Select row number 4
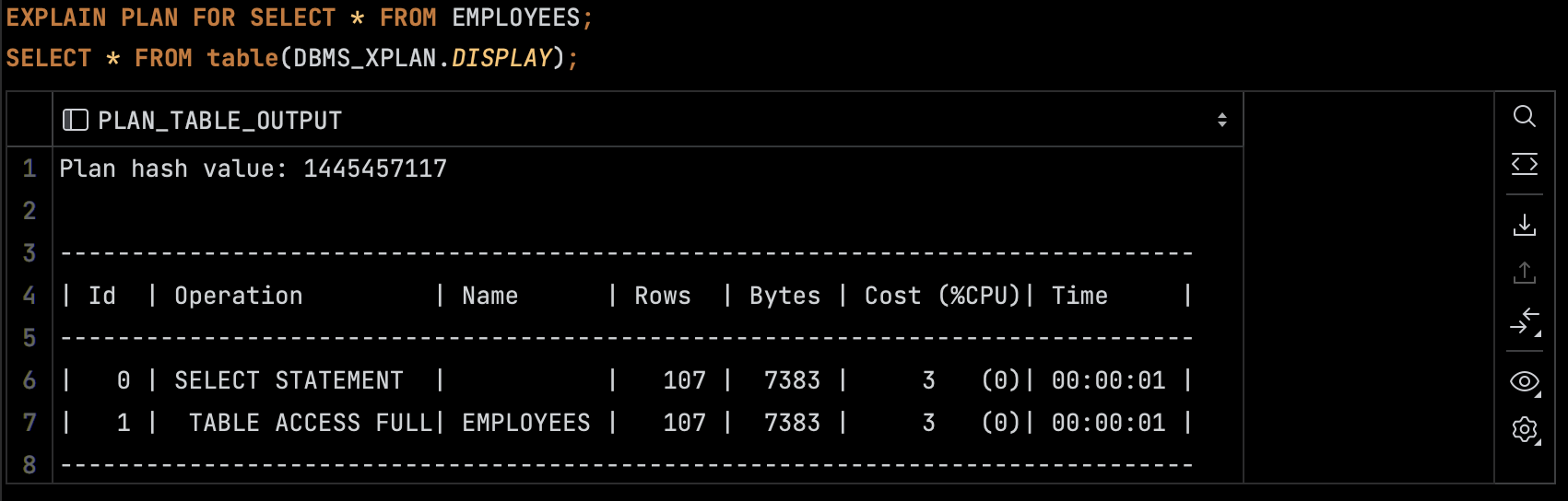 (x=29, y=296)
